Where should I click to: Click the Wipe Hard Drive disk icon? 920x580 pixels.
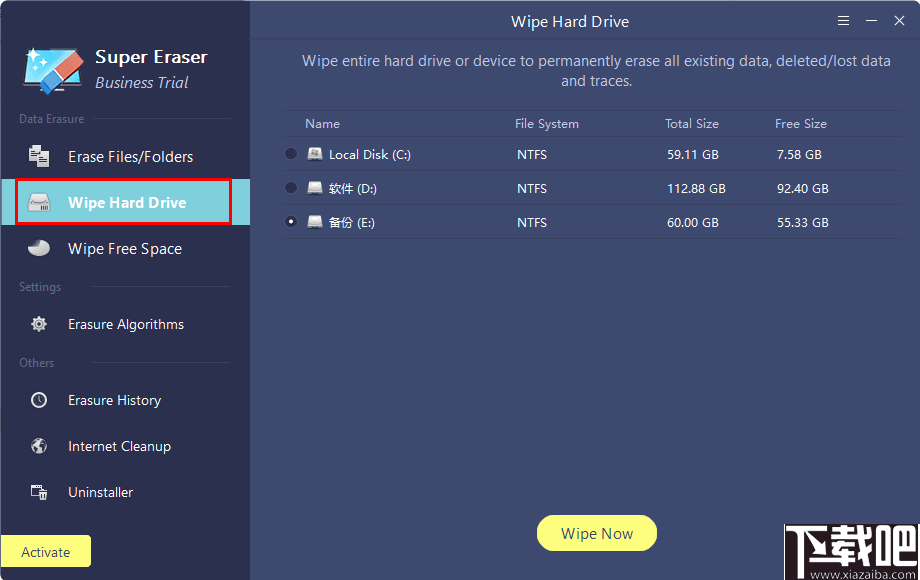(39, 202)
